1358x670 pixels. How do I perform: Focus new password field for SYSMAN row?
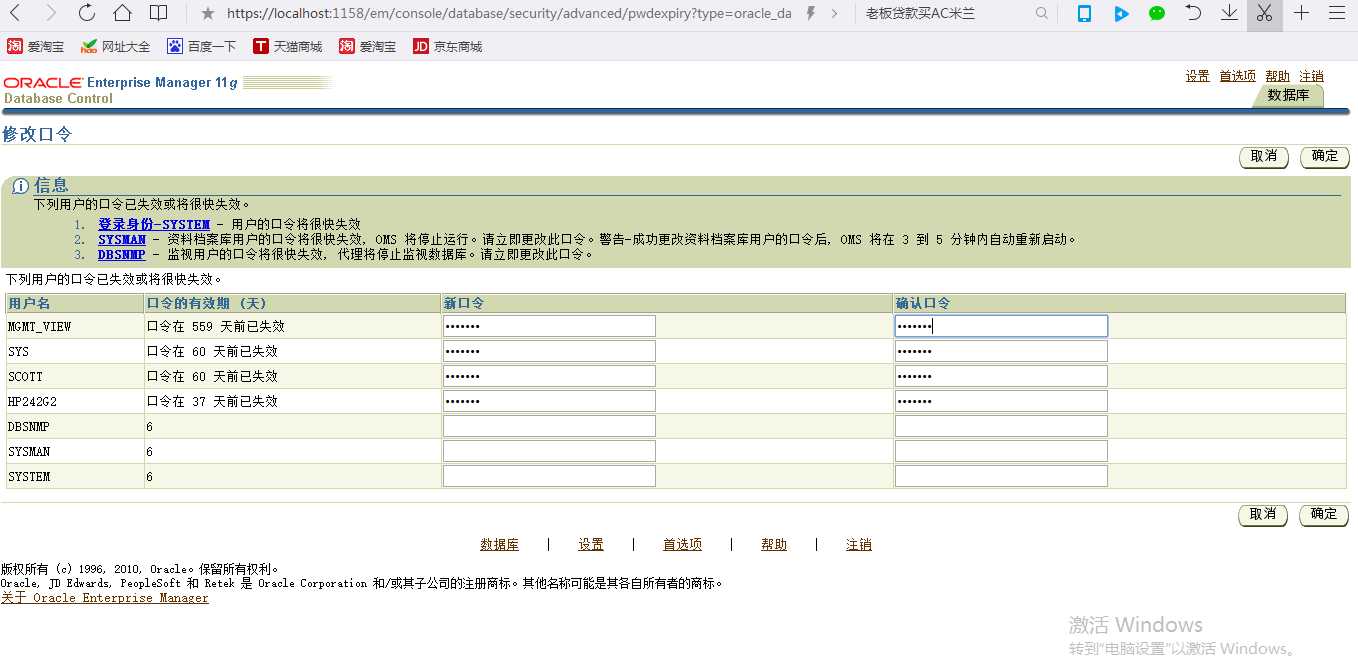[549, 451]
